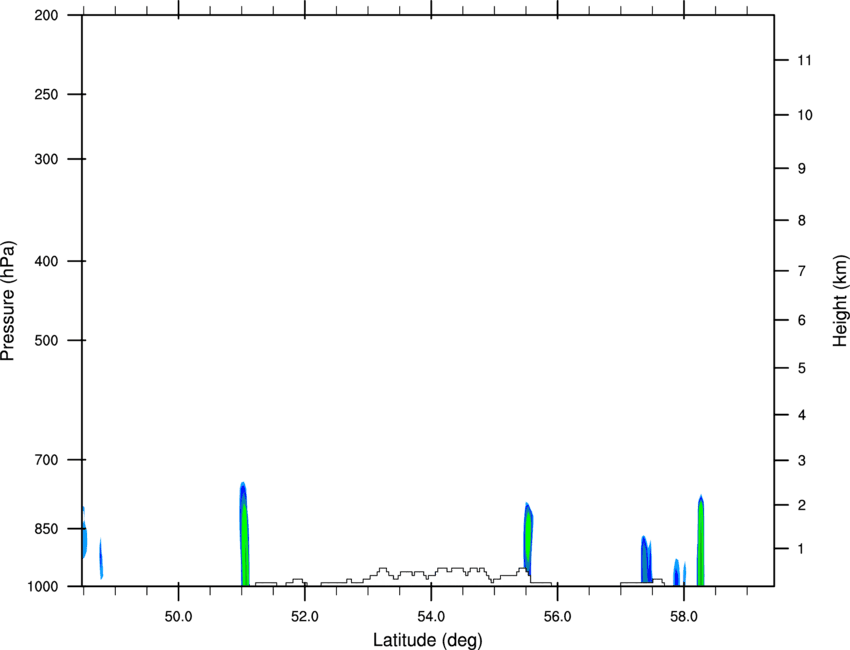
Task: Click the 58.0 latitude tick label
Action: (684, 617)
